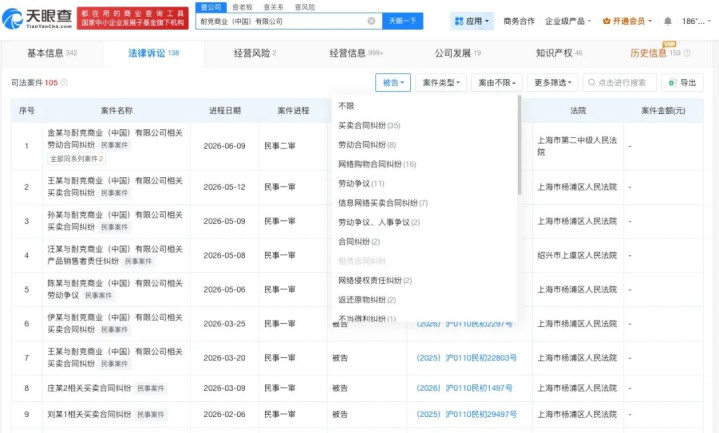Clear the search box text
This screenshot has height=433, width=719.
pyautogui.click(x=371, y=21)
